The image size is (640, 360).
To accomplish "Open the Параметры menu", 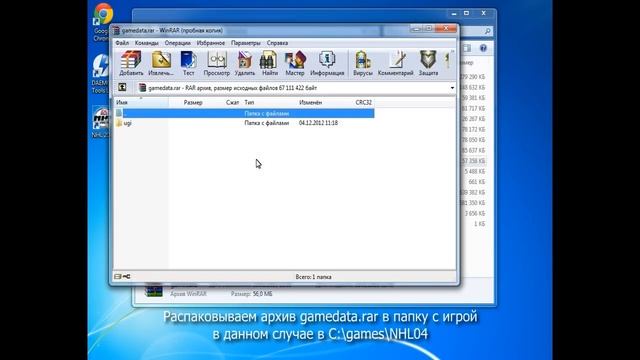I will [246, 43].
